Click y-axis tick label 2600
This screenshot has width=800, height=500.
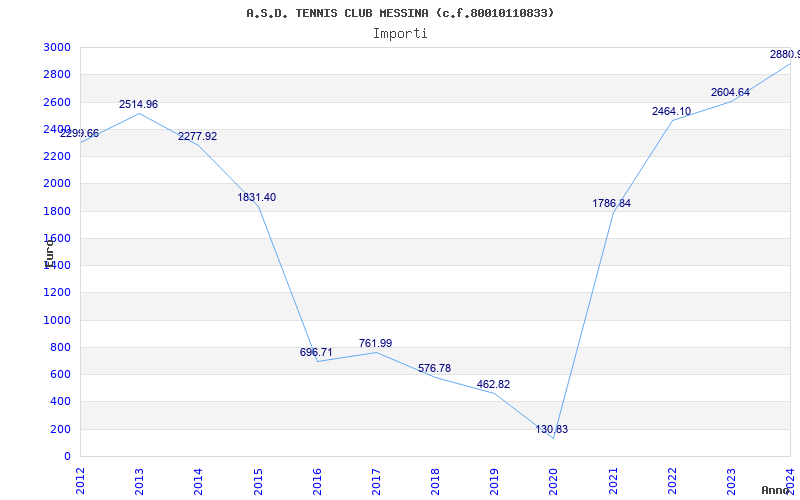pos(57,102)
